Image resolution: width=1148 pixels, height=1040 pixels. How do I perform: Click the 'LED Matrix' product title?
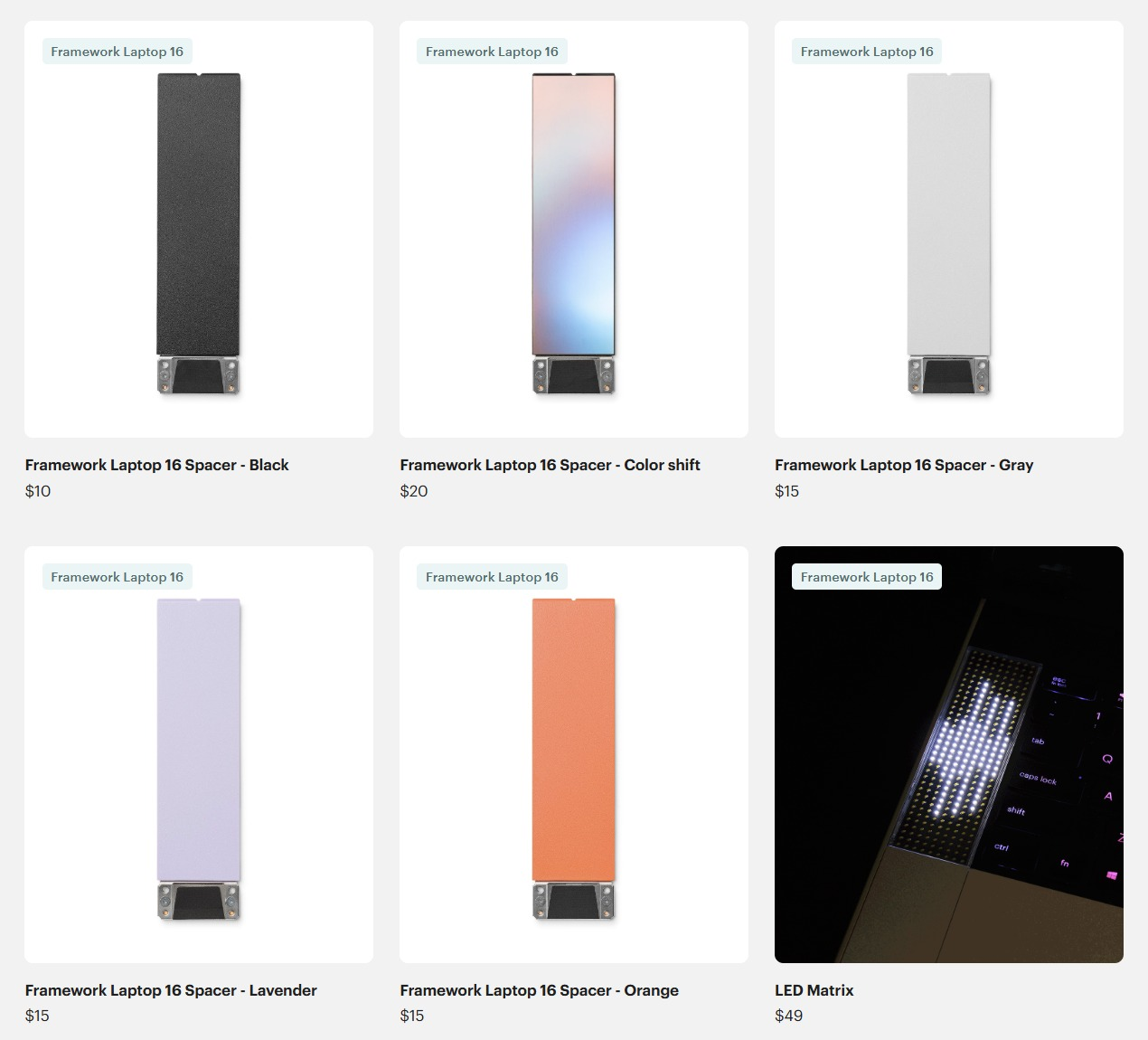click(814, 990)
